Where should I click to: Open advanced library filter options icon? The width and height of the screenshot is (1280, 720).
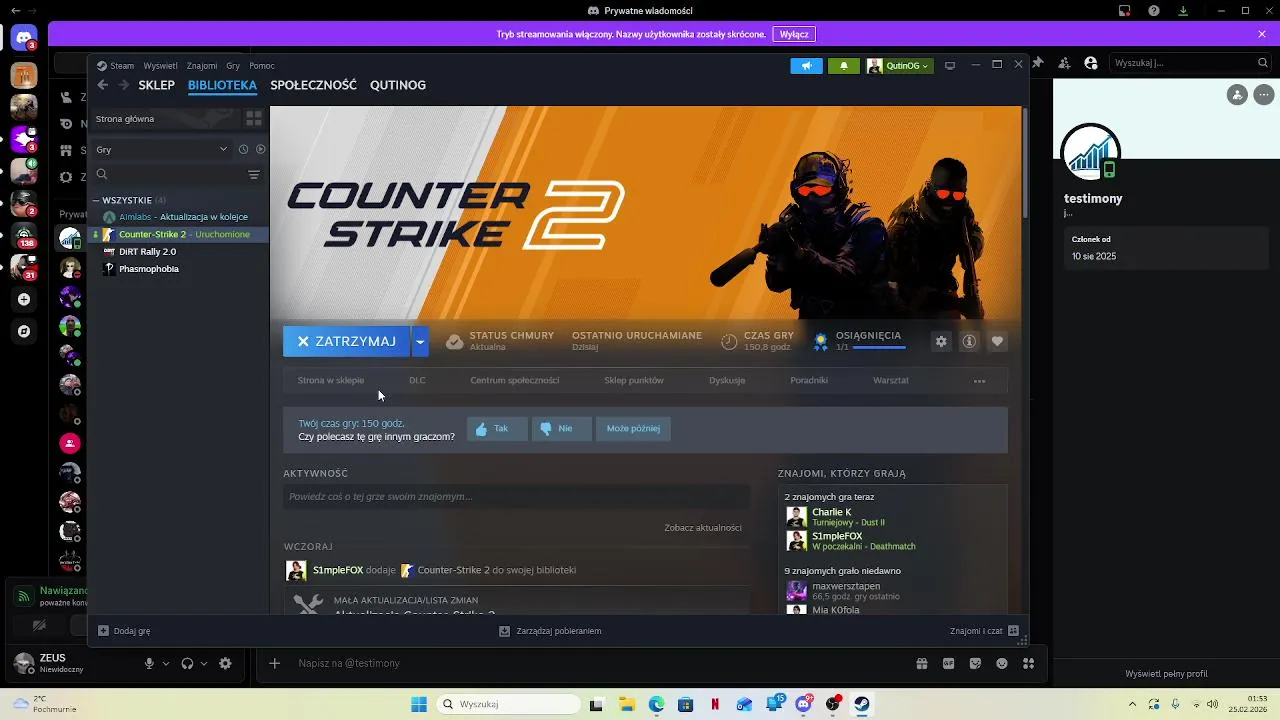pos(254,175)
